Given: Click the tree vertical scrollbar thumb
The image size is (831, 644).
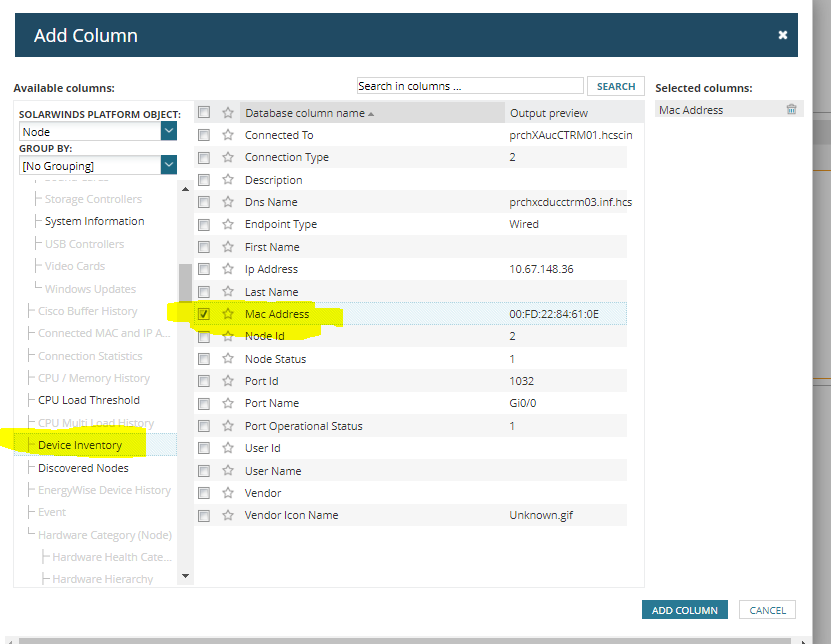Looking at the screenshot, I should tap(185, 283).
